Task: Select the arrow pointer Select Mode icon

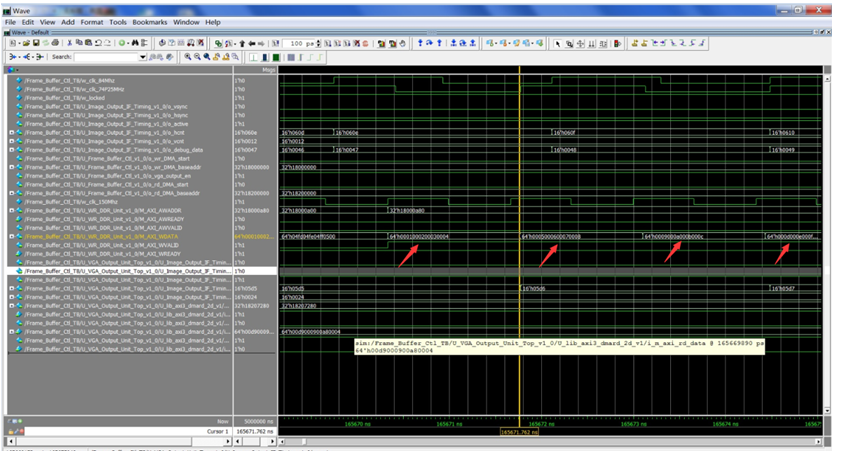Action: pyautogui.click(x=558, y=43)
